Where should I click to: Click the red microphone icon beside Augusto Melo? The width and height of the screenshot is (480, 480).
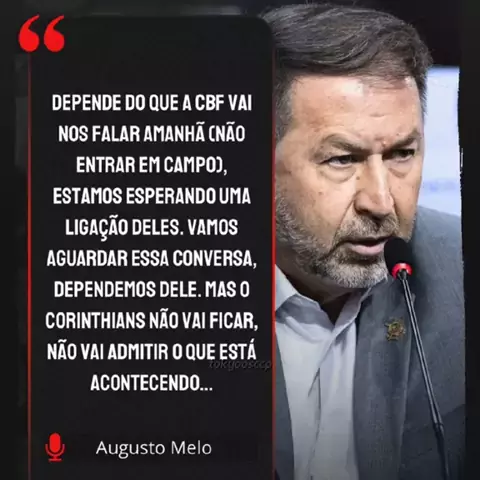pyautogui.click(x=55, y=447)
